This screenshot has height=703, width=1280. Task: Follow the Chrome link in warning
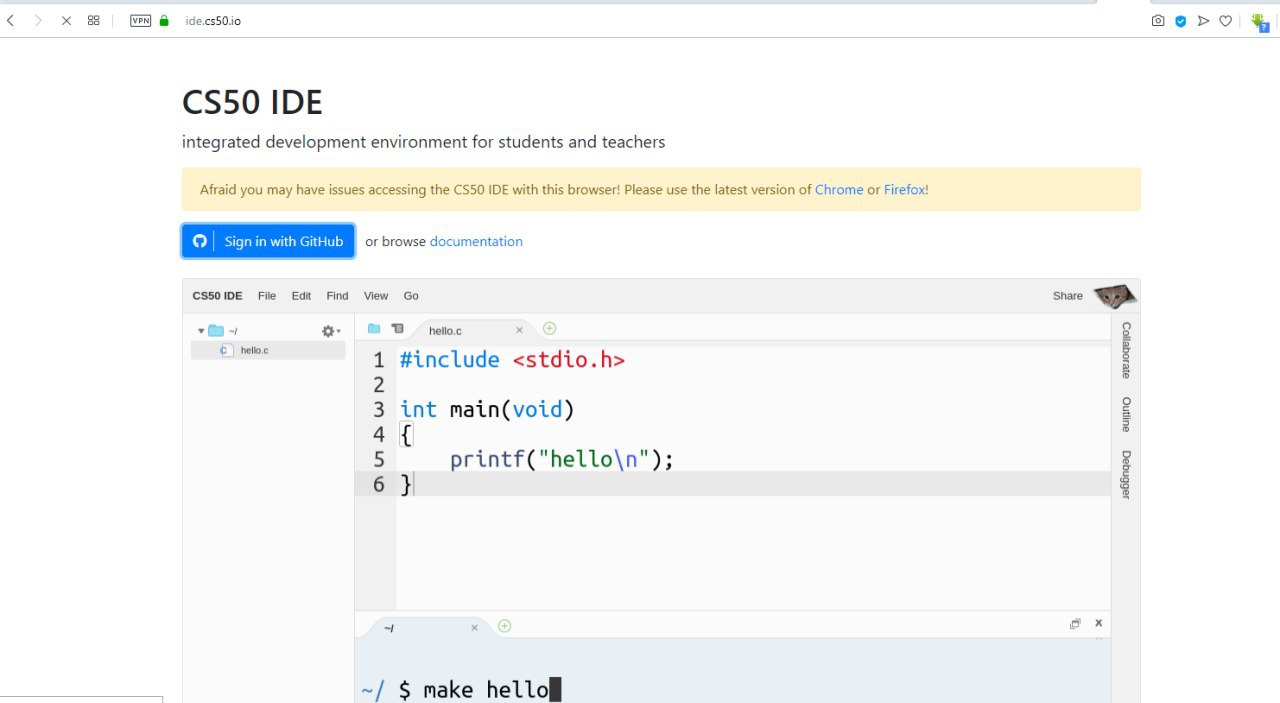click(839, 189)
